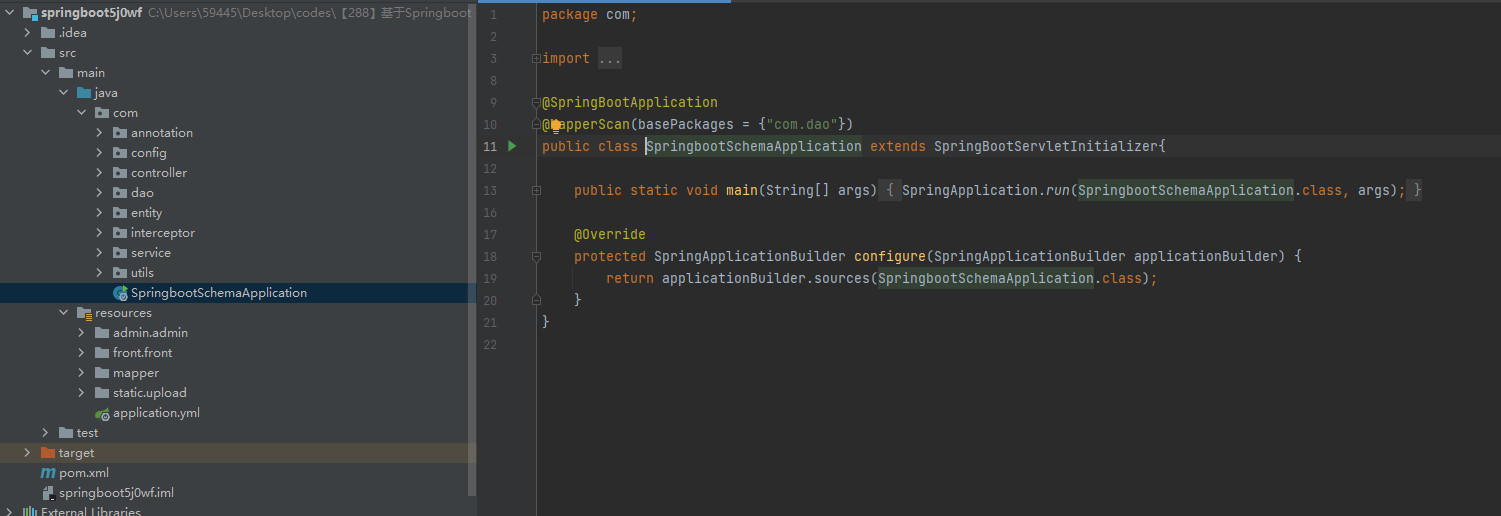Click the line number 11 in gutter
Viewport: 1501px width, 516px height.
click(x=490, y=146)
